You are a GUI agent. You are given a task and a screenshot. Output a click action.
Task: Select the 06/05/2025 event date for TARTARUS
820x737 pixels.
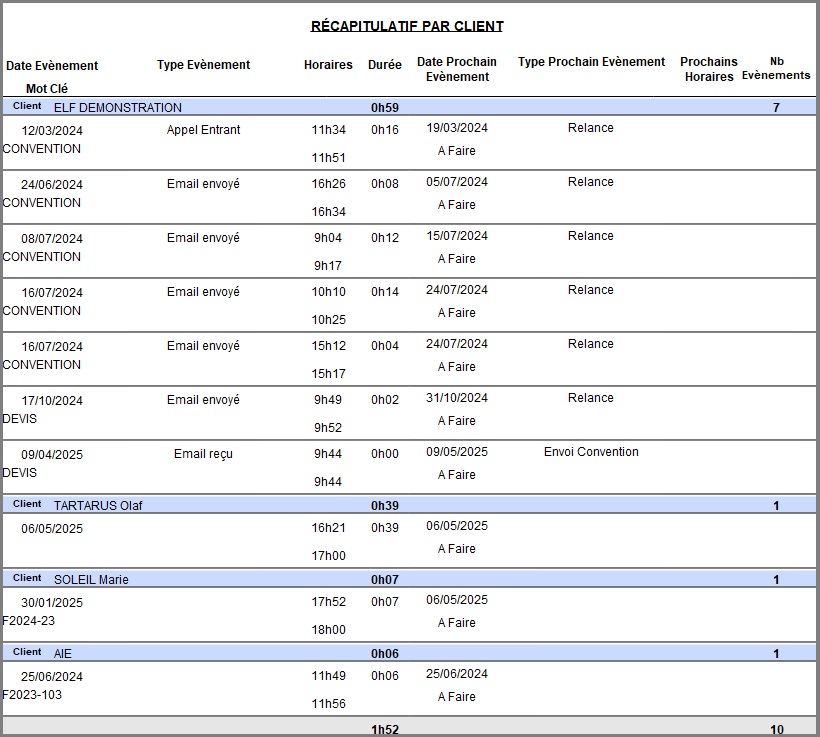coord(52,529)
